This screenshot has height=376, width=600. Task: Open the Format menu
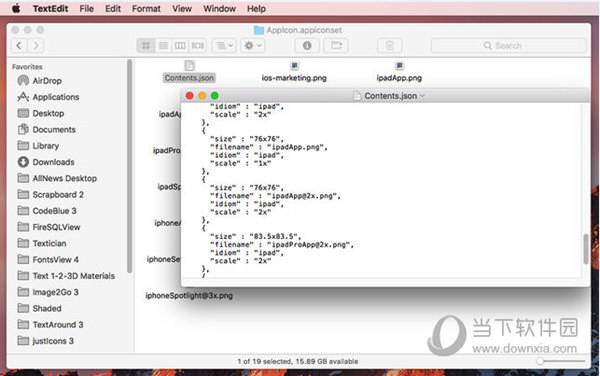(146, 8)
